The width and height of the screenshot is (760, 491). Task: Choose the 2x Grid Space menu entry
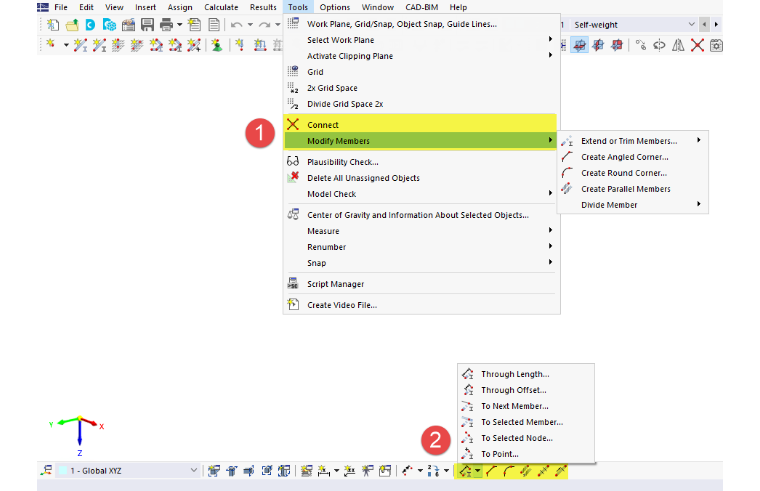click(421, 88)
